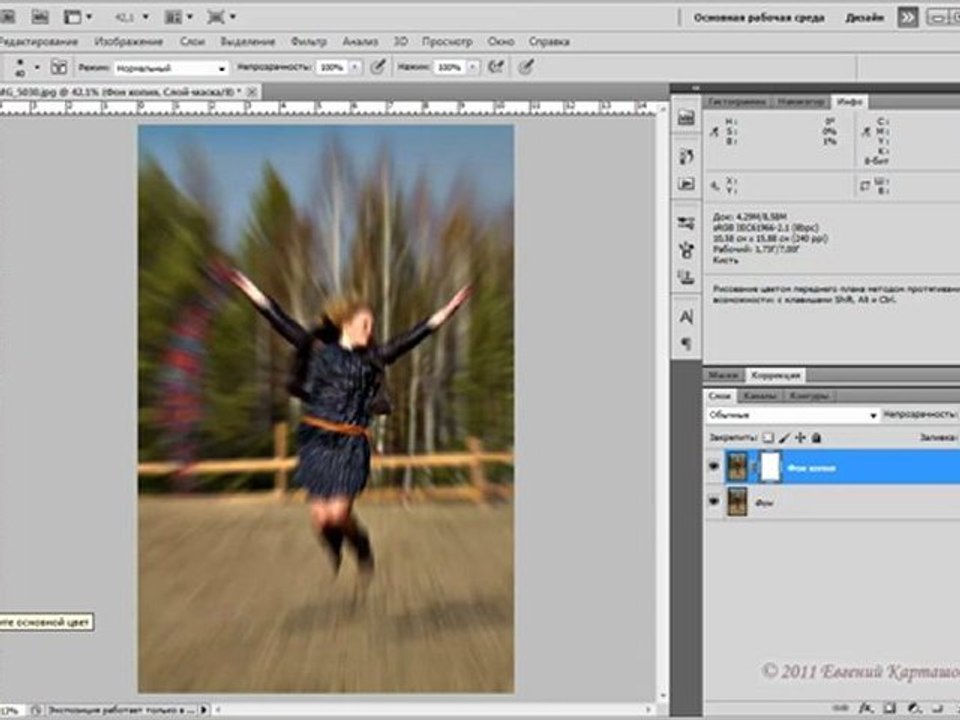Open the Screen Mode dropdown
This screenshot has width=960, height=720.
221,17
